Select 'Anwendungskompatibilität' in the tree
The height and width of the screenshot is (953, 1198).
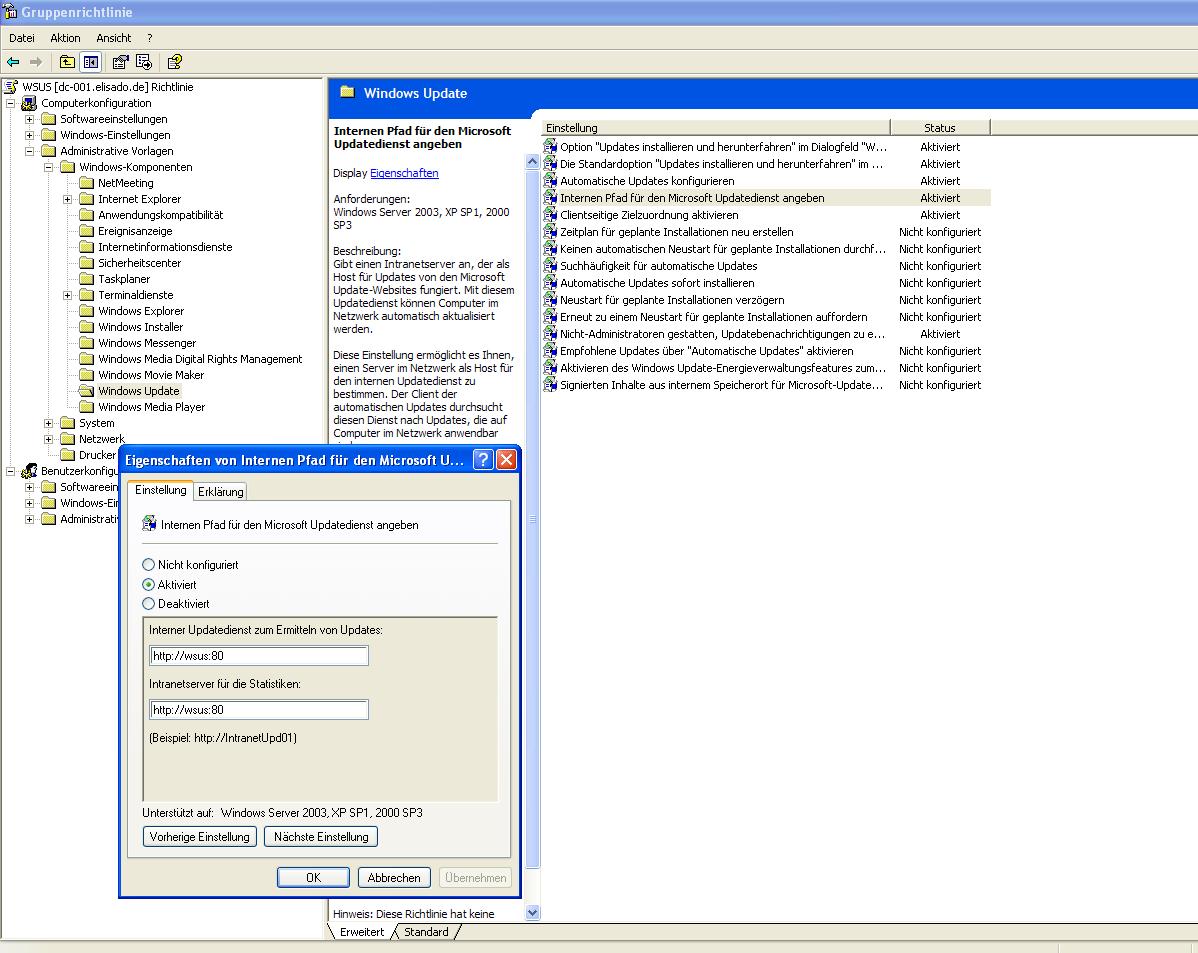coord(160,215)
